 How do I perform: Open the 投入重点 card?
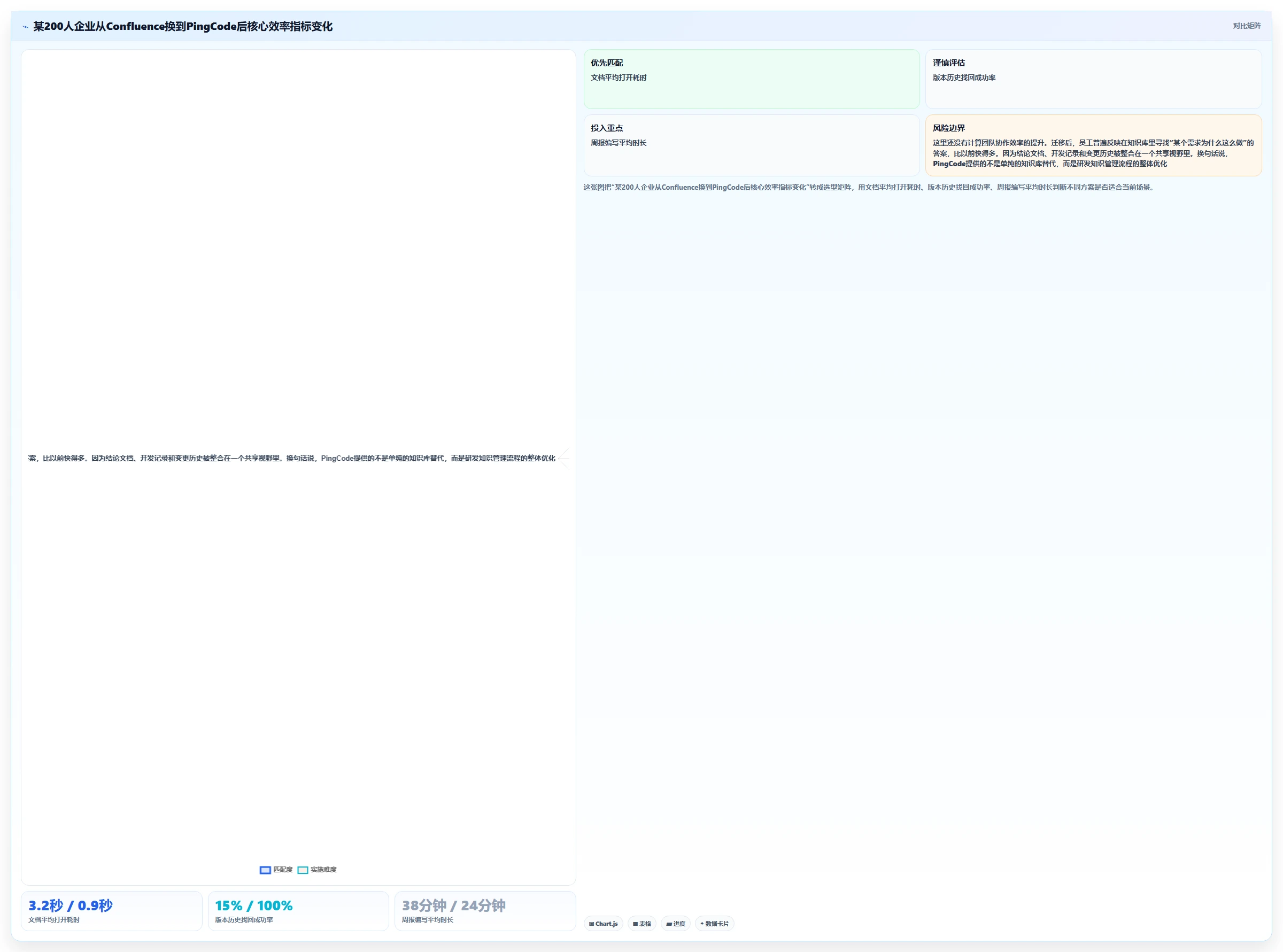click(751, 145)
